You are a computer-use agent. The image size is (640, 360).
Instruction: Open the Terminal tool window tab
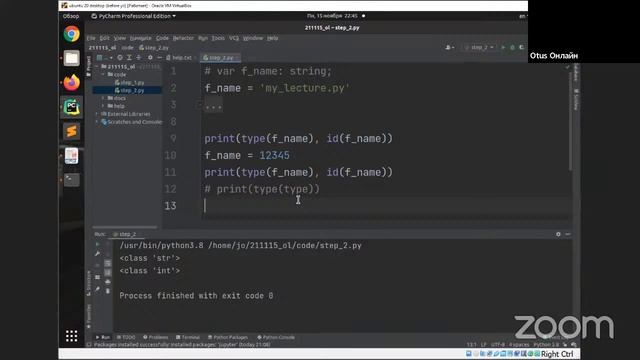pos(188,337)
